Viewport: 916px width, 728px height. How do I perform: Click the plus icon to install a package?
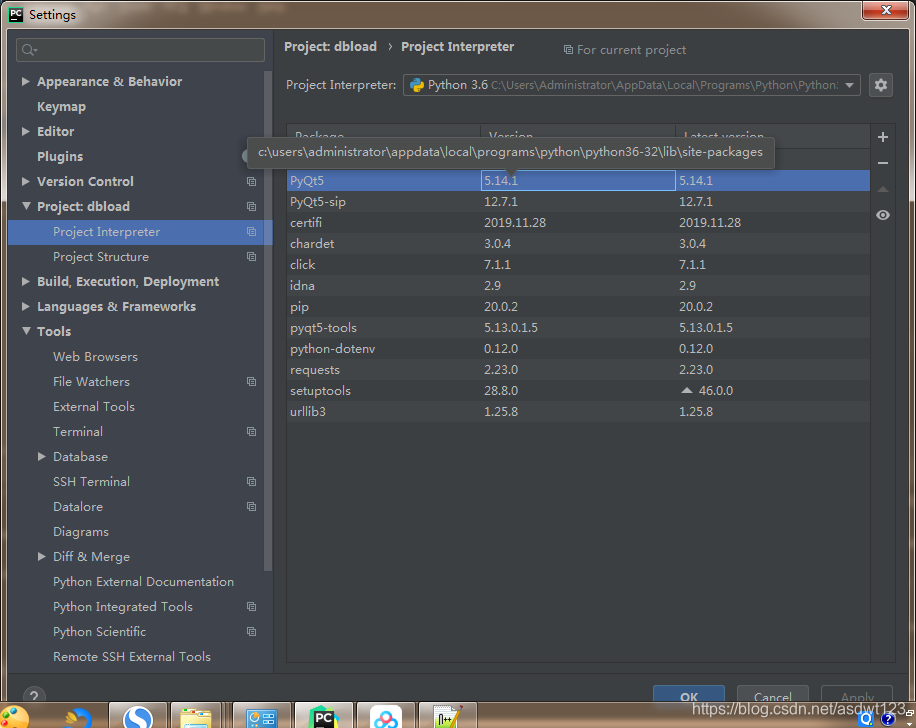883,137
